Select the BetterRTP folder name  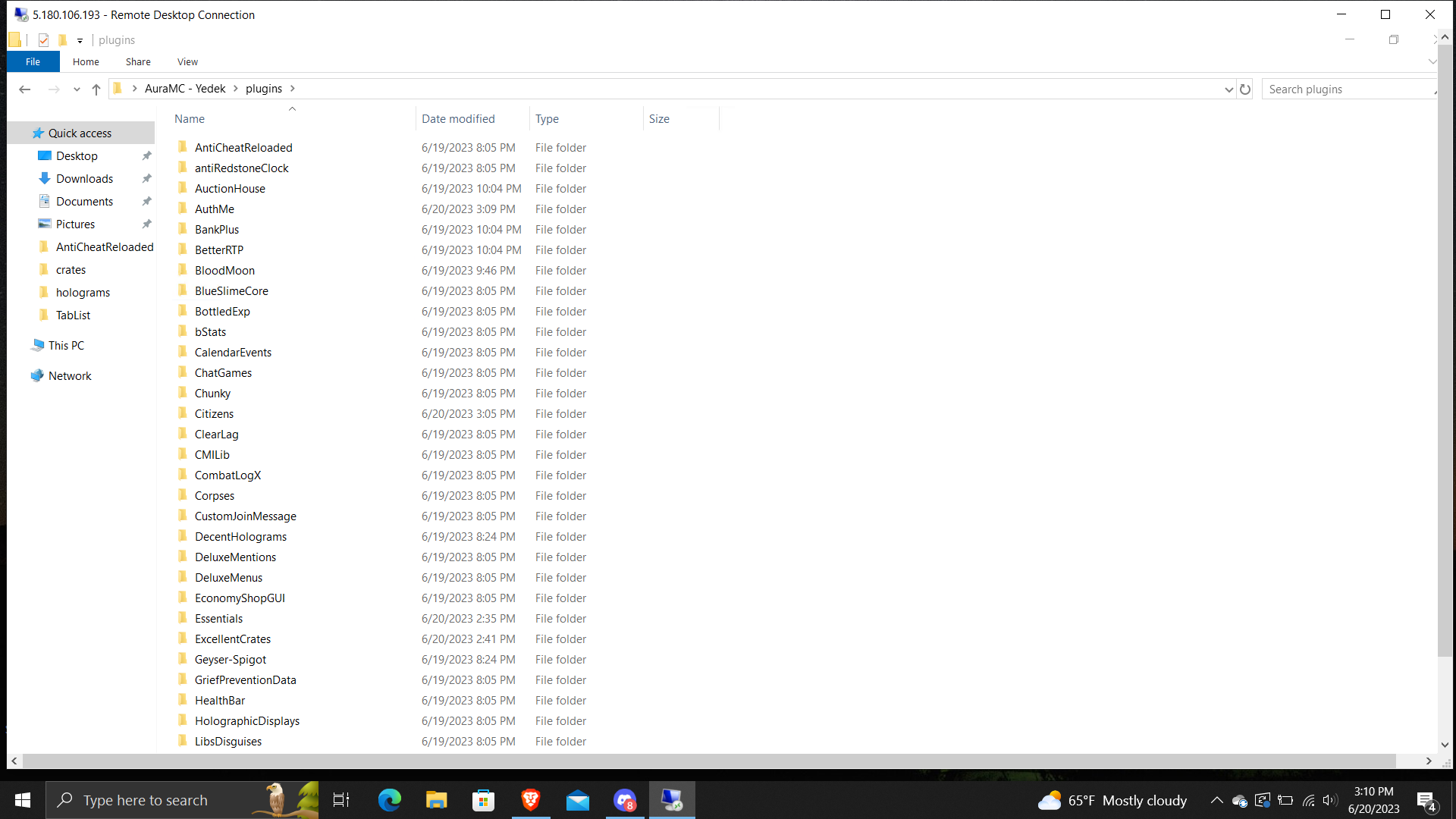[218, 250]
